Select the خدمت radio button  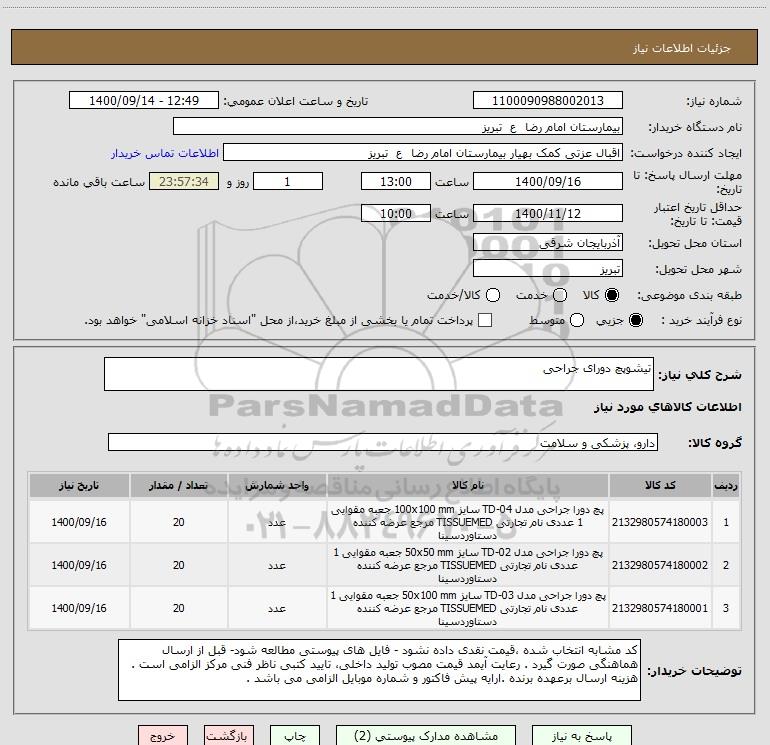tap(560, 295)
